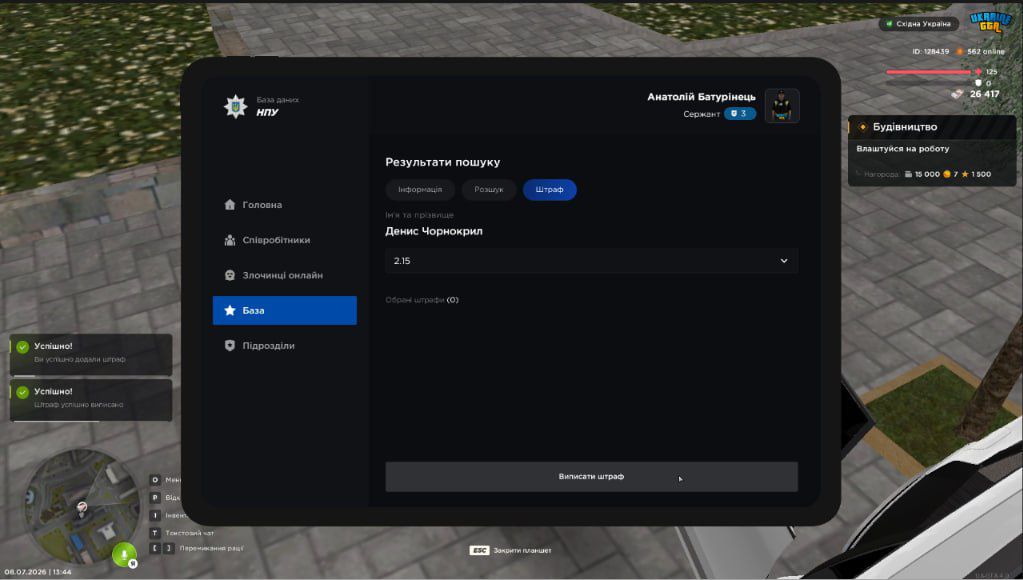Click the house icon beside Головна

[230, 205]
